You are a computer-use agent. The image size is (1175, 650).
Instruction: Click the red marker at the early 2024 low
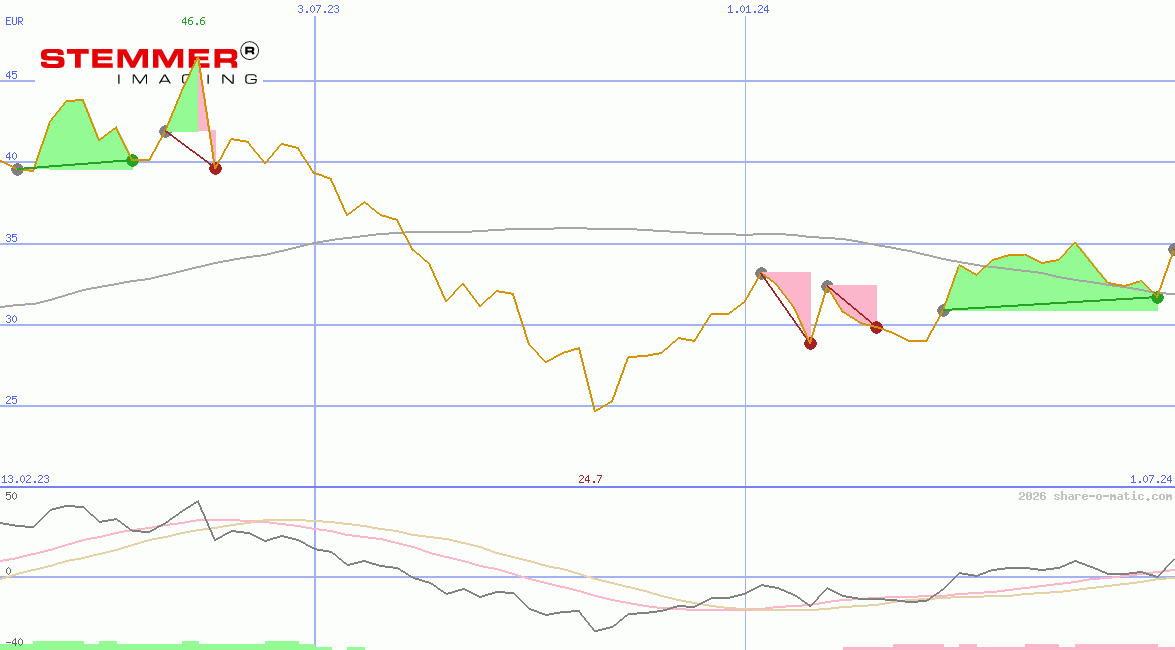[810, 343]
